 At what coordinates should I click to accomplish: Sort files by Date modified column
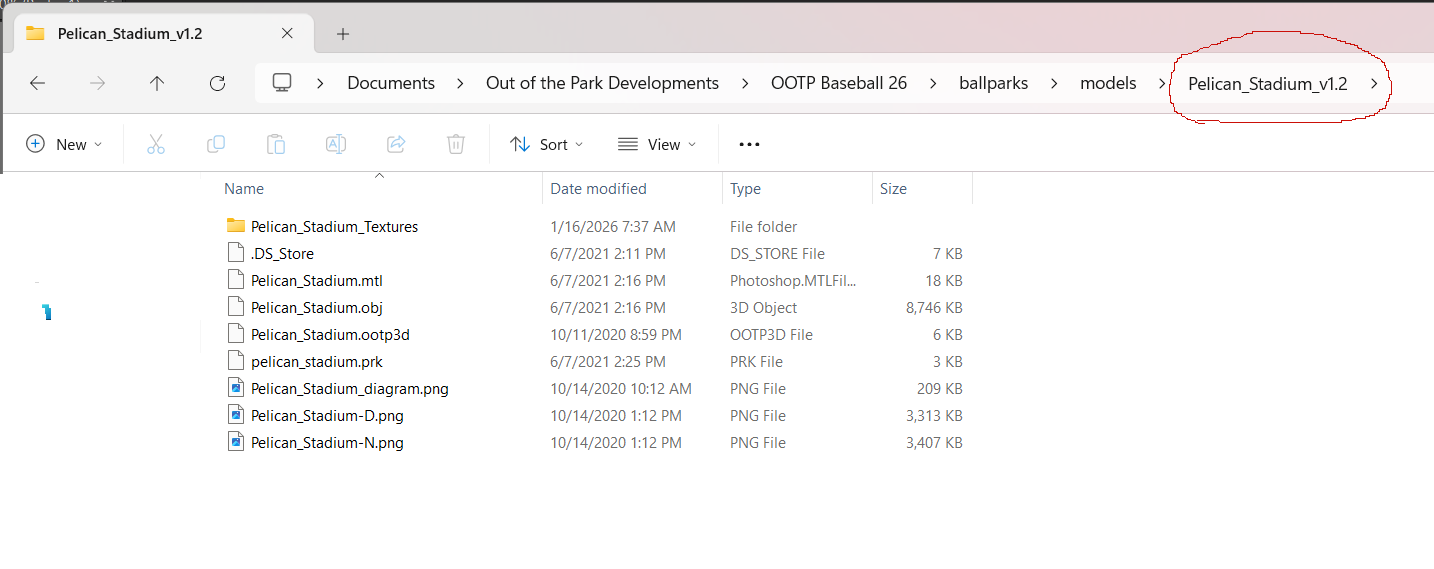point(598,188)
